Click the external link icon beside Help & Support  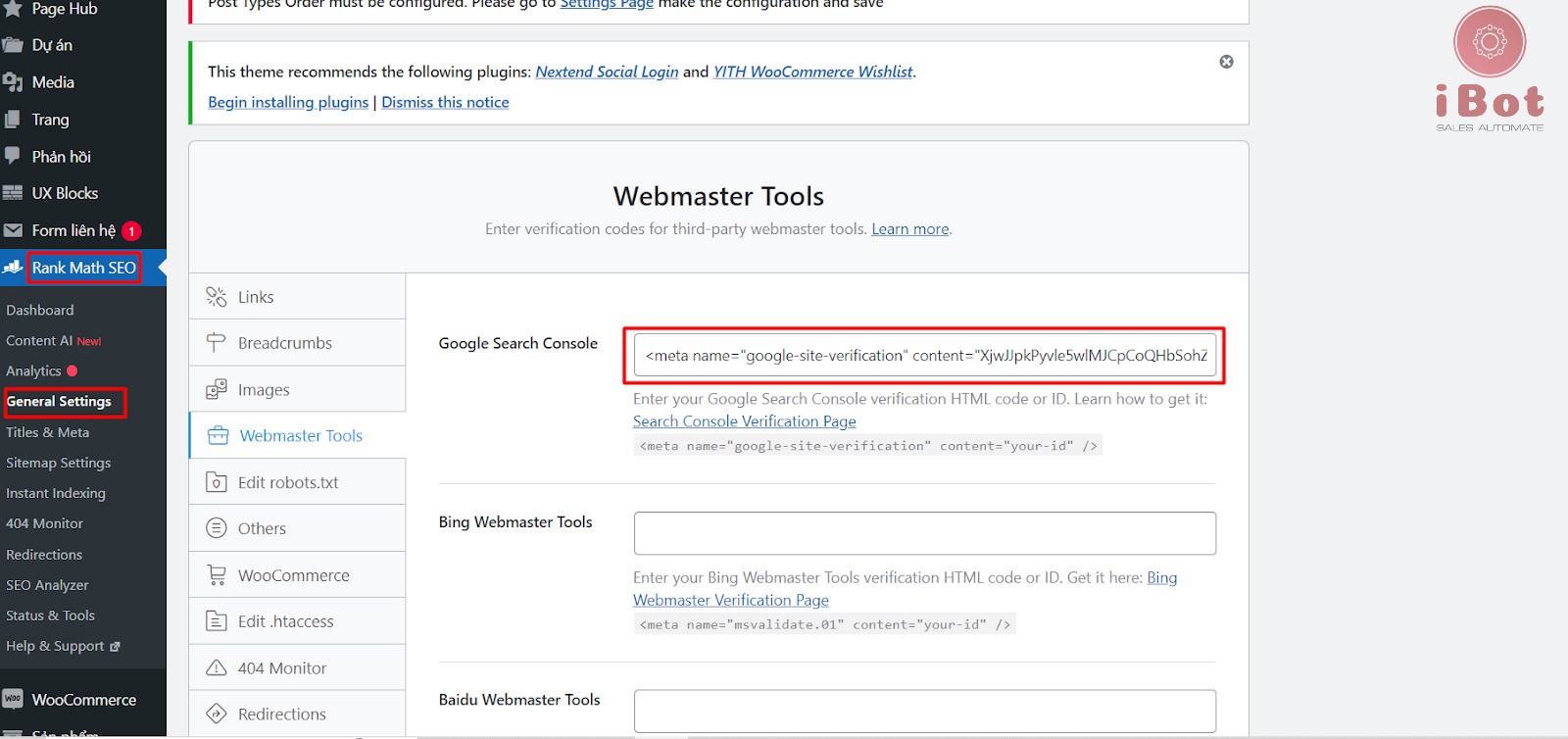pyautogui.click(x=115, y=647)
